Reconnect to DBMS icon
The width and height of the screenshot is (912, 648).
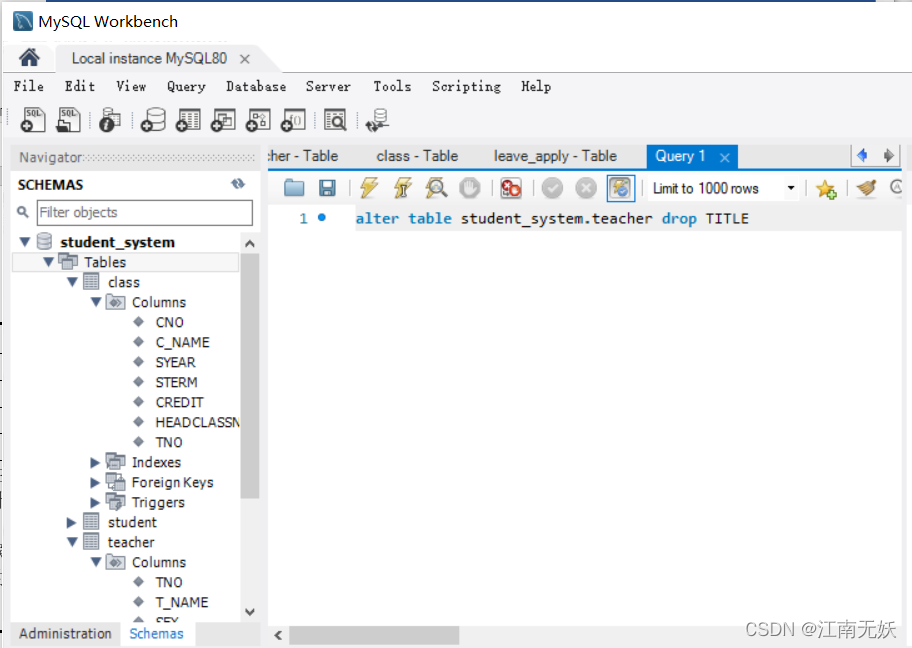pyautogui.click(x=377, y=120)
